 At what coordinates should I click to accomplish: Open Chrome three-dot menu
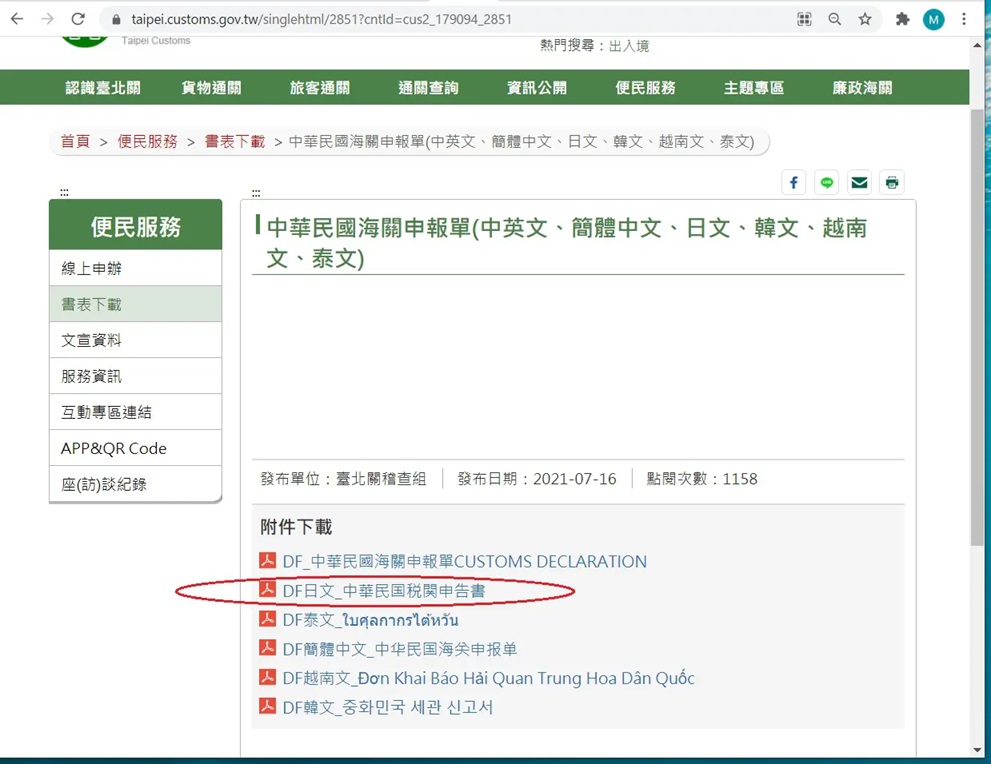(x=964, y=19)
